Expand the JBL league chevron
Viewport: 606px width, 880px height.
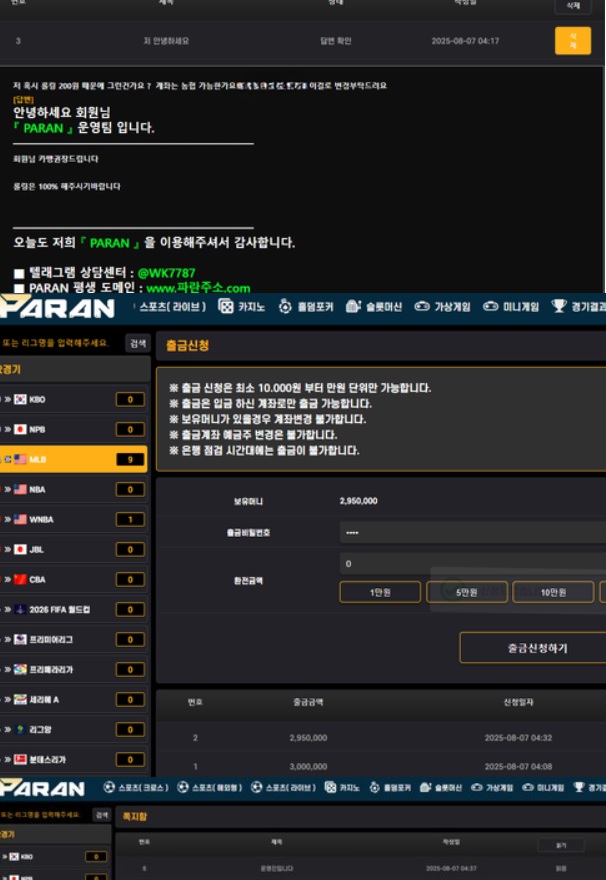[x=8, y=549]
